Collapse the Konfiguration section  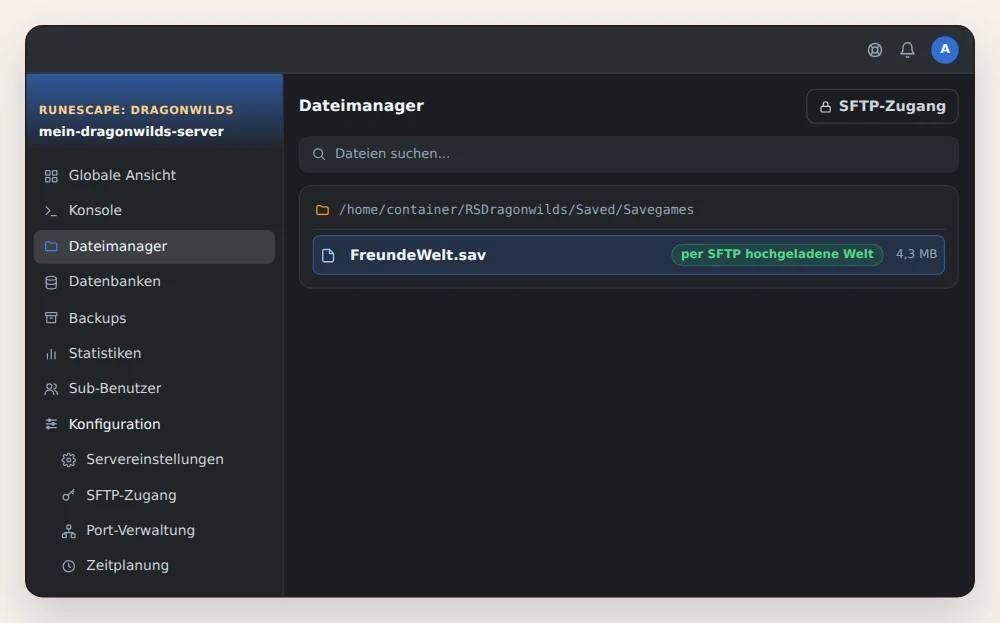[154, 424]
